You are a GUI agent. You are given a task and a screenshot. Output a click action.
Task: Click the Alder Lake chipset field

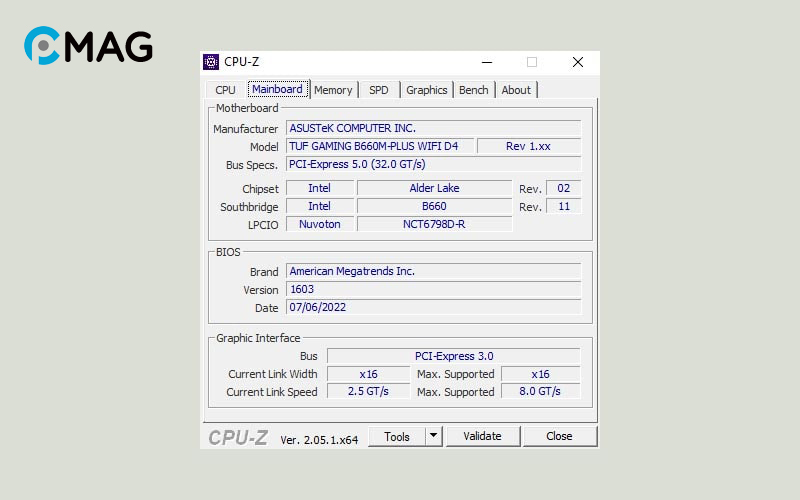click(434, 188)
